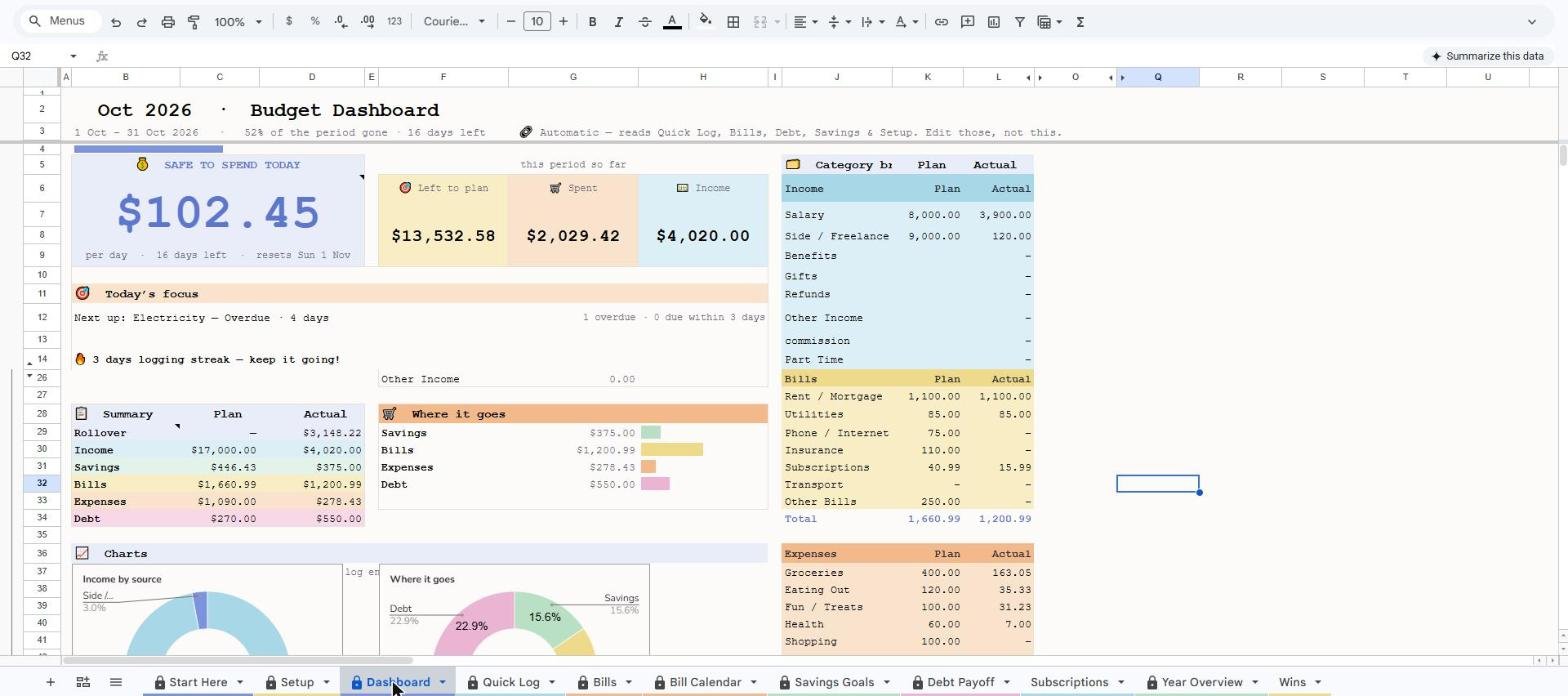Viewport: 1568px width, 696px height.
Task: Expand hidden columns between O and Q
Action: pos(1116,77)
